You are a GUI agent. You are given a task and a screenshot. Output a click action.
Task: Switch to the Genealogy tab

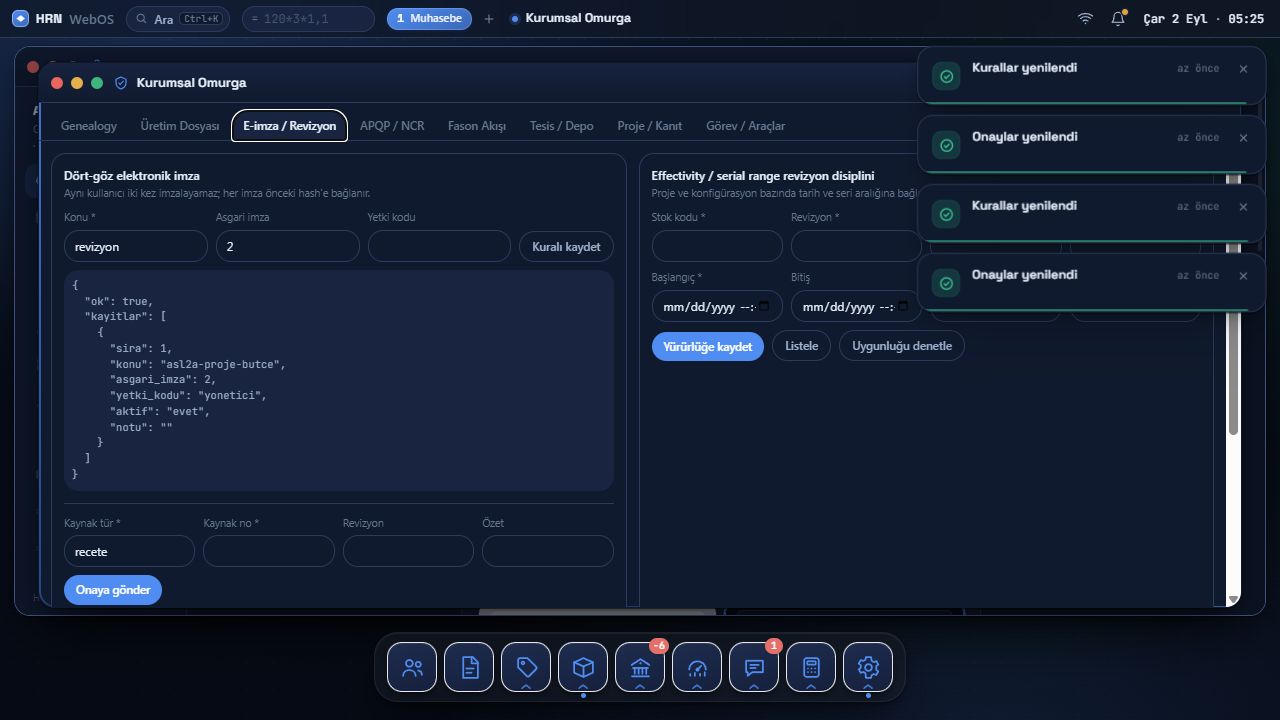click(x=89, y=126)
